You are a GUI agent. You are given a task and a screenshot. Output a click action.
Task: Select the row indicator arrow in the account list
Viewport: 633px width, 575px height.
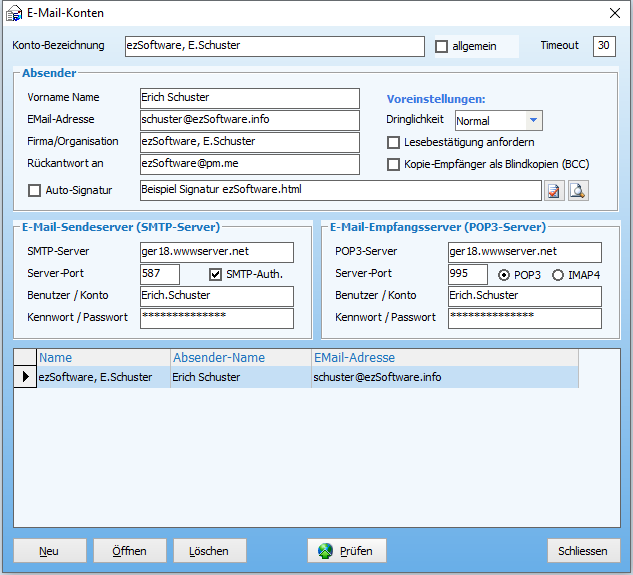(x=24, y=377)
